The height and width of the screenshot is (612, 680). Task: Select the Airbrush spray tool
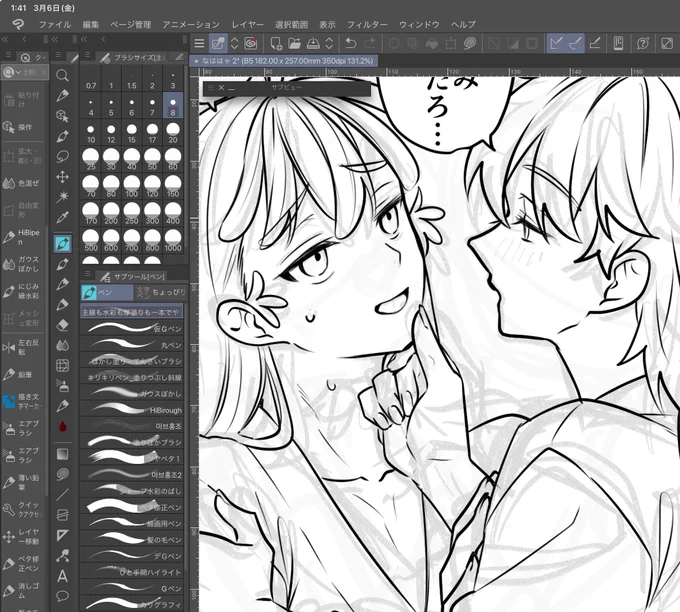click(62, 386)
